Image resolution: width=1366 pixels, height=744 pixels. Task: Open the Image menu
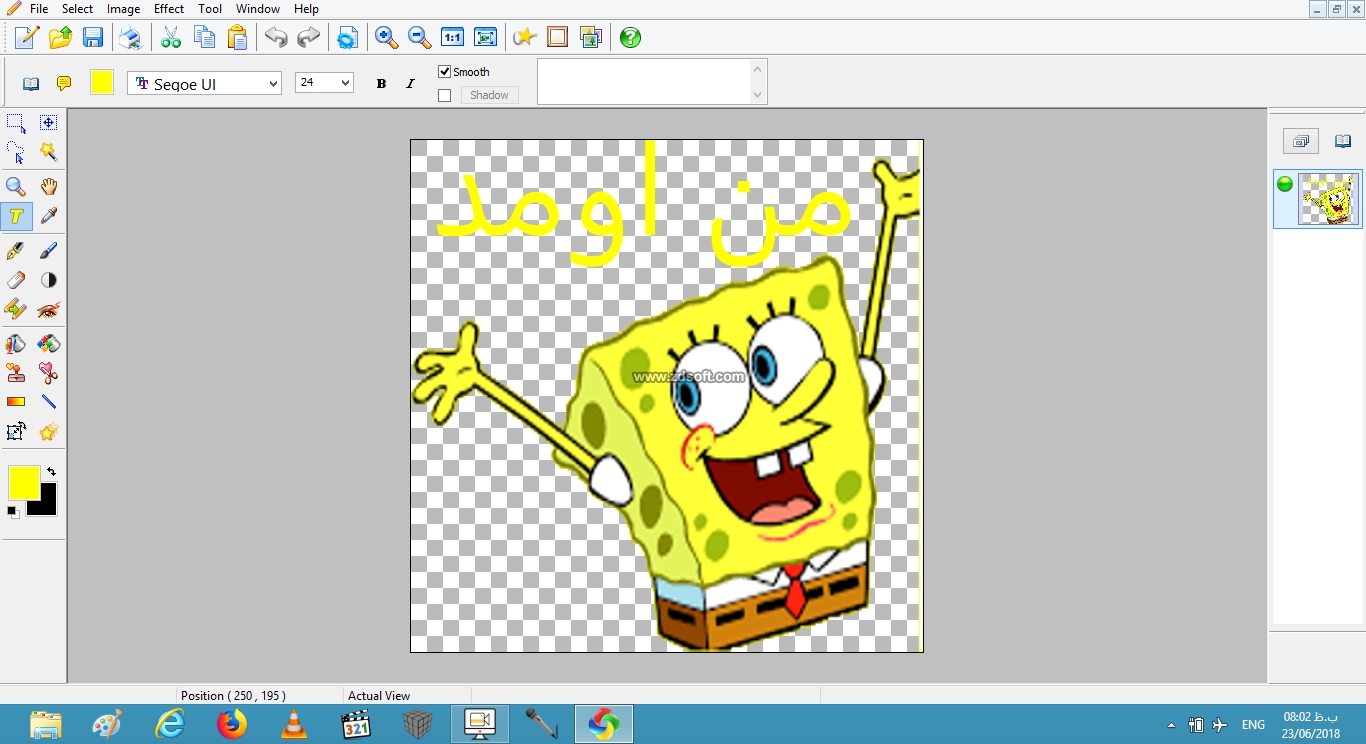(123, 9)
